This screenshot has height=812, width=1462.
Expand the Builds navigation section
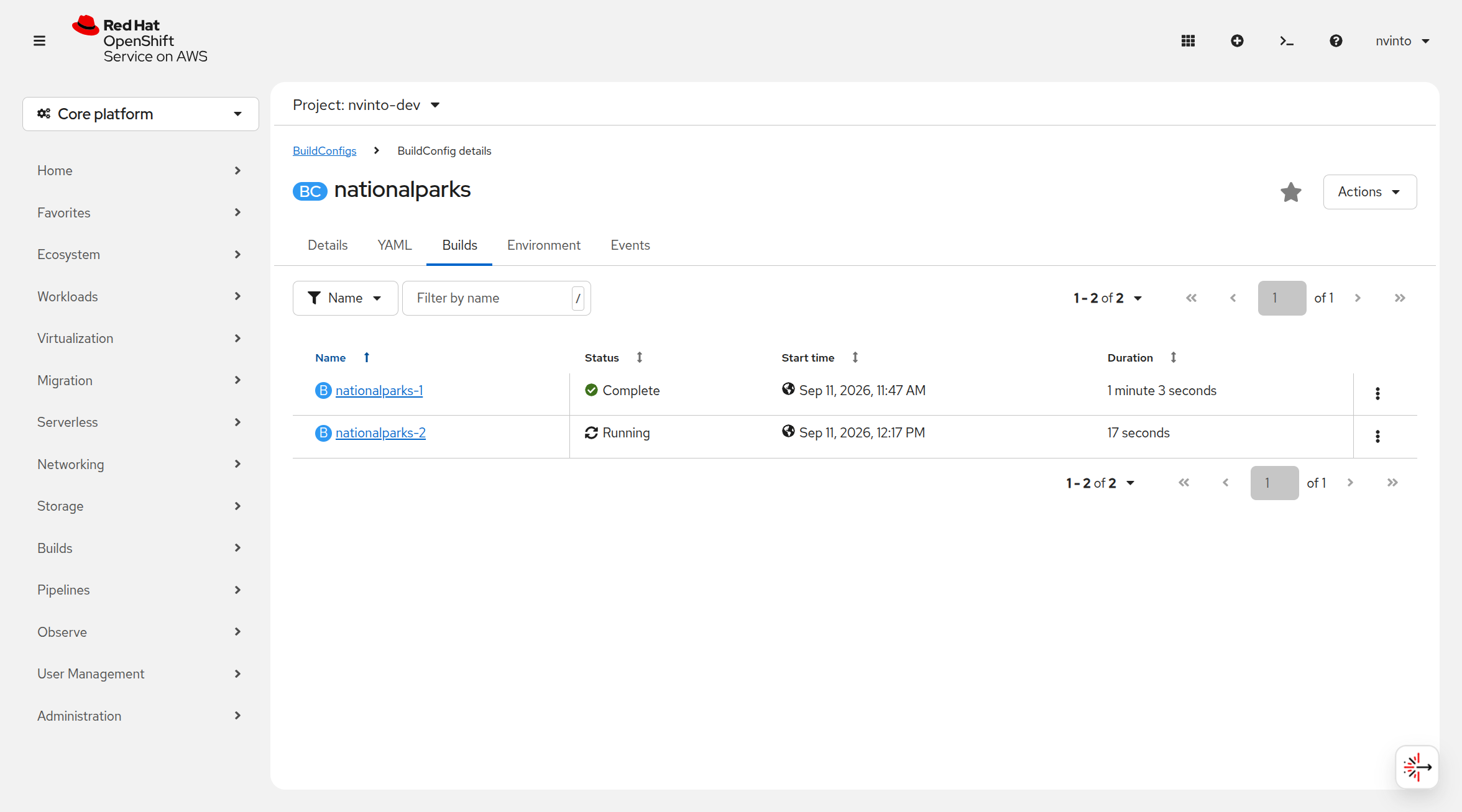tap(139, 548)
